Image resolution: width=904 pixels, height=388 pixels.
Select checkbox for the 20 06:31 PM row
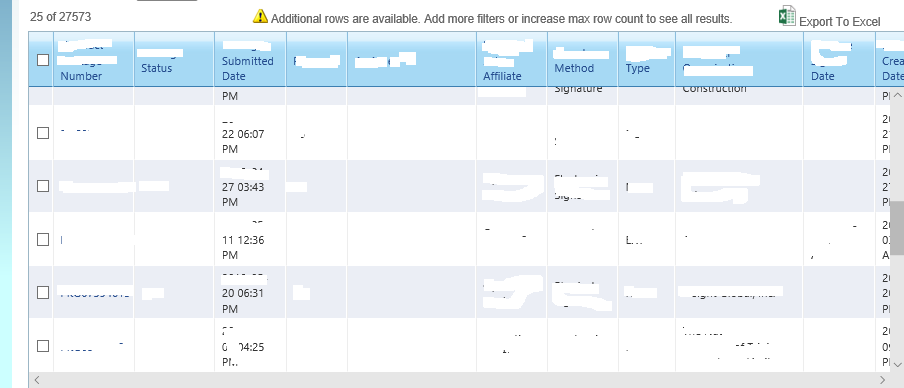[x=43, y=292]
